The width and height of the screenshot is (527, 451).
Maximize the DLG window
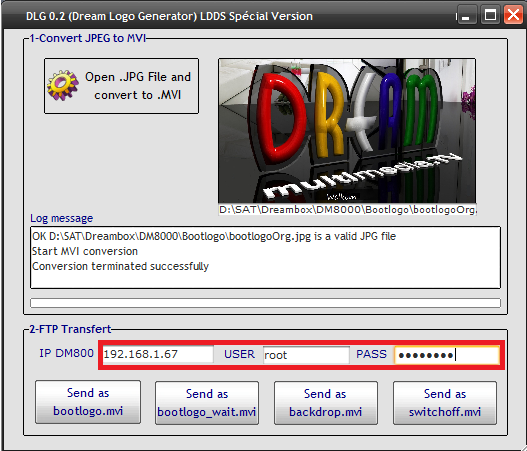pos(490,15)
